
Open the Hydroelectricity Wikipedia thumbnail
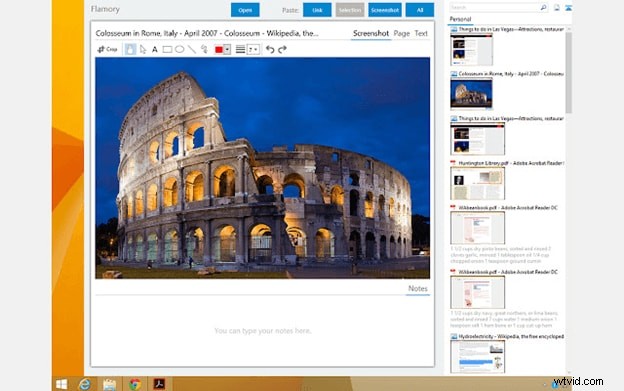[x=478, y=356]
